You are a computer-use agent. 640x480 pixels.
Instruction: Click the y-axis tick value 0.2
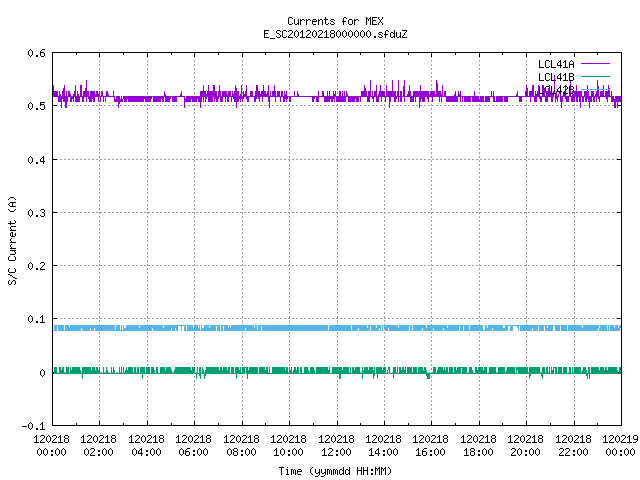(x=36, y=266)
